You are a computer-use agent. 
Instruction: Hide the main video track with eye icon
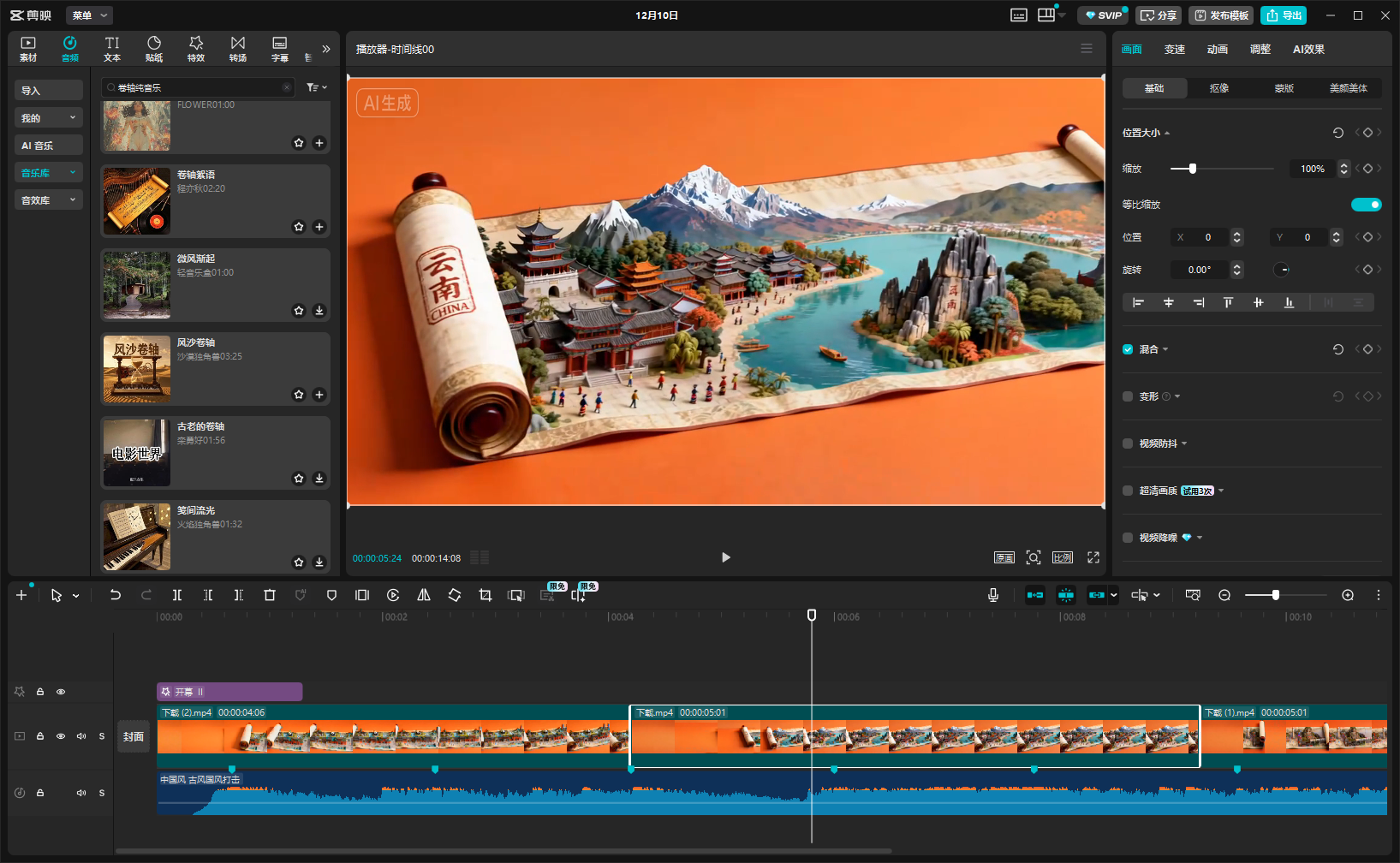[61, 736]
